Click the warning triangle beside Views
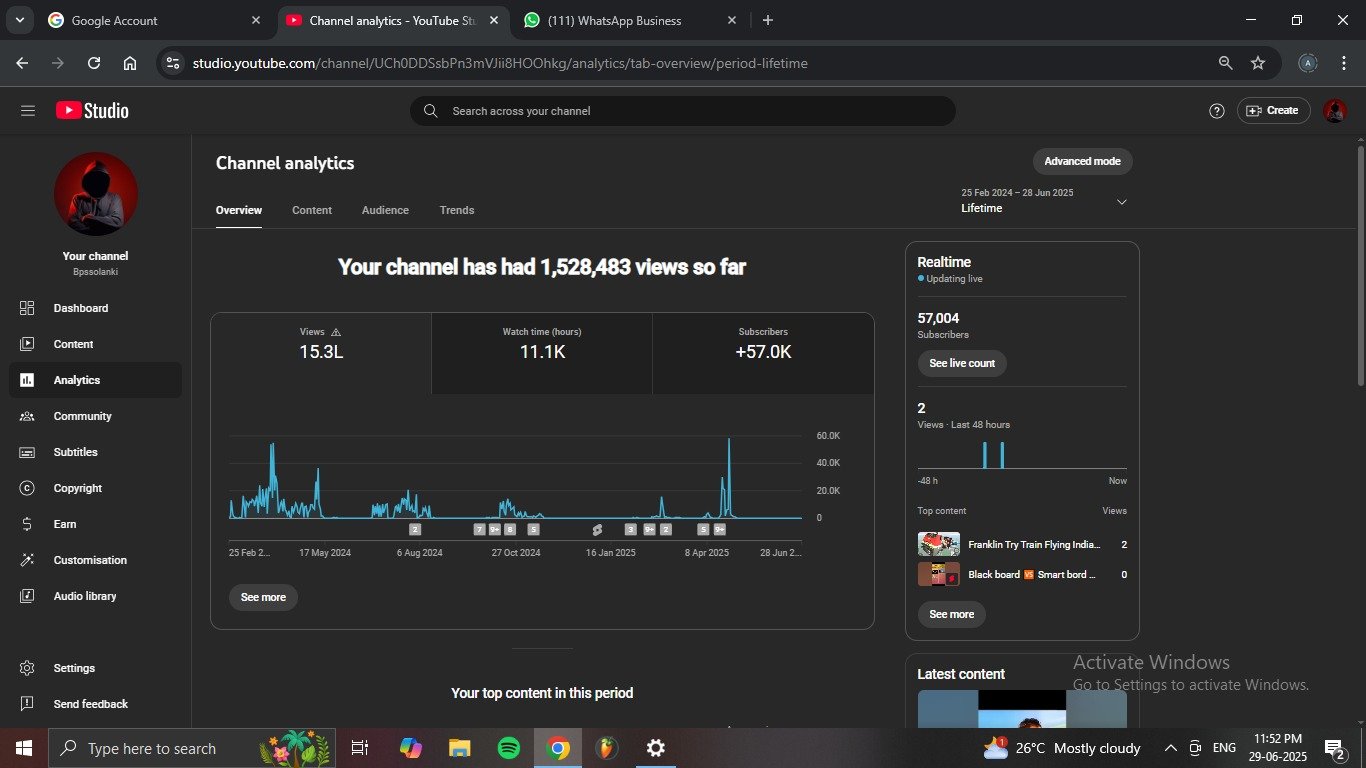Viewport: 1366px width, 768px height. point(336,332)
